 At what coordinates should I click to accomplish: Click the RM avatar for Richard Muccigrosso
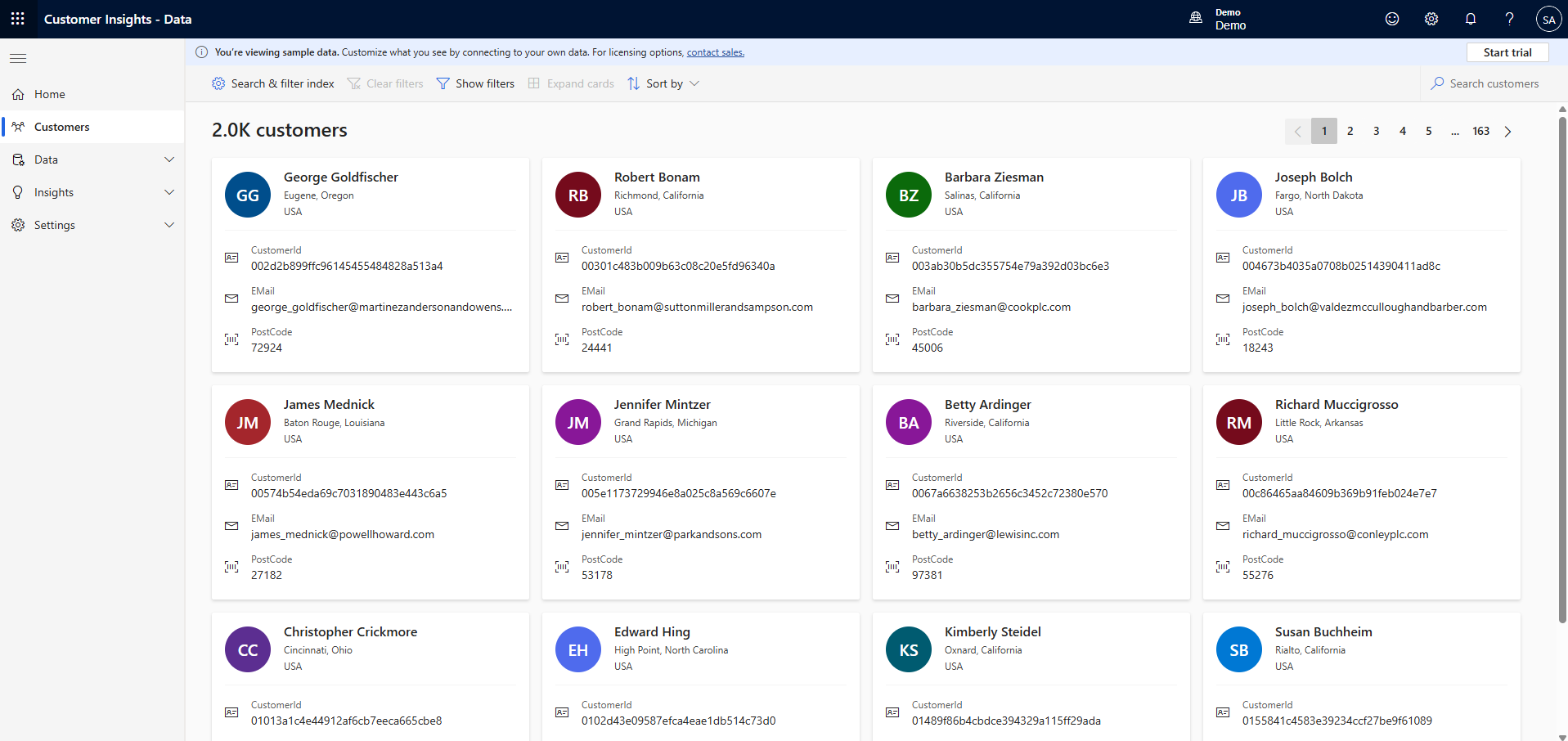point(1239,422)
